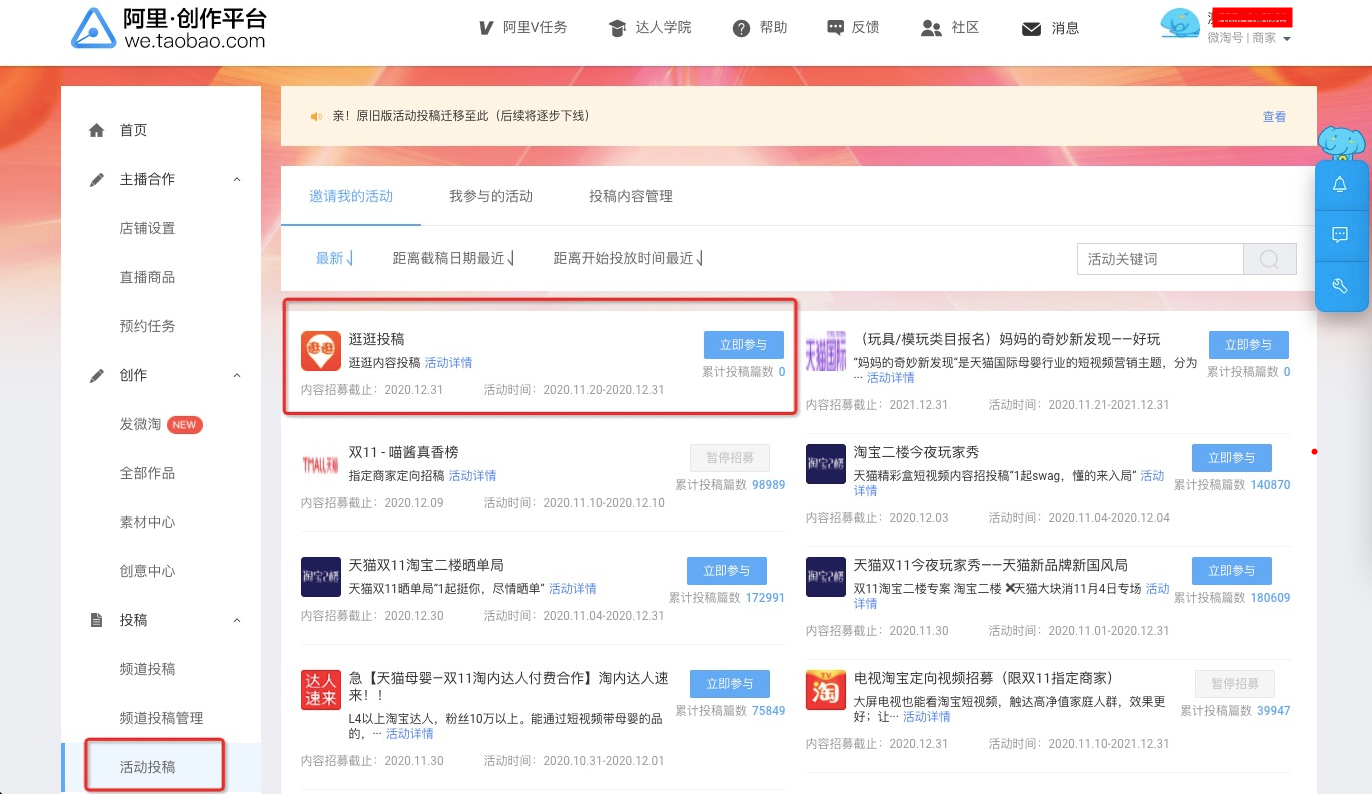Focus the 活动关键词 search field
This screenshot has height=794, width=1372.
(1160, 259)
